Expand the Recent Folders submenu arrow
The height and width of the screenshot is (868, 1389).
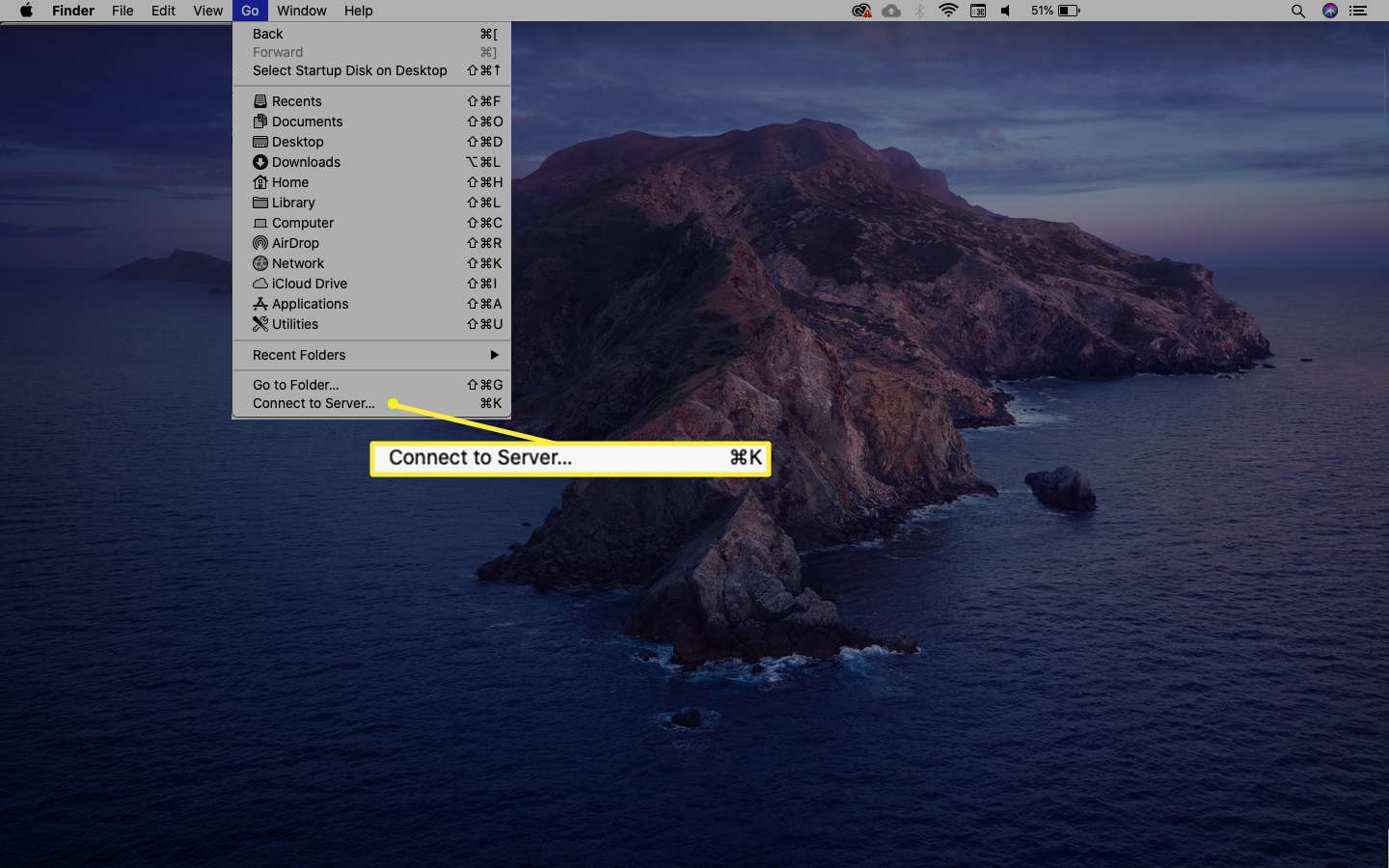[494, 355]
